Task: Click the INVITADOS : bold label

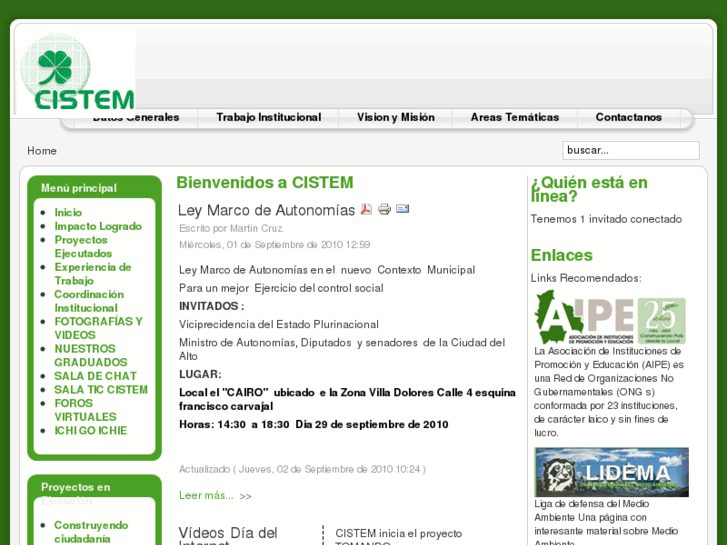Action: pos(211,306)
